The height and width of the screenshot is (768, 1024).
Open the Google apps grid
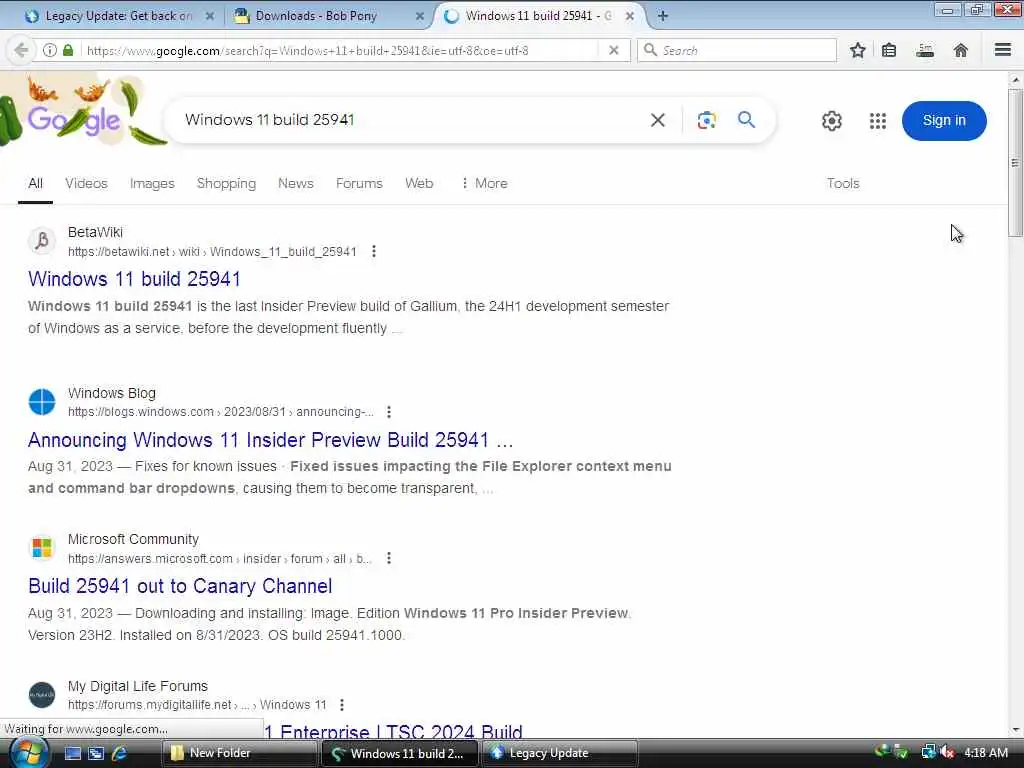pyautogui.click(x=878, y=121)
